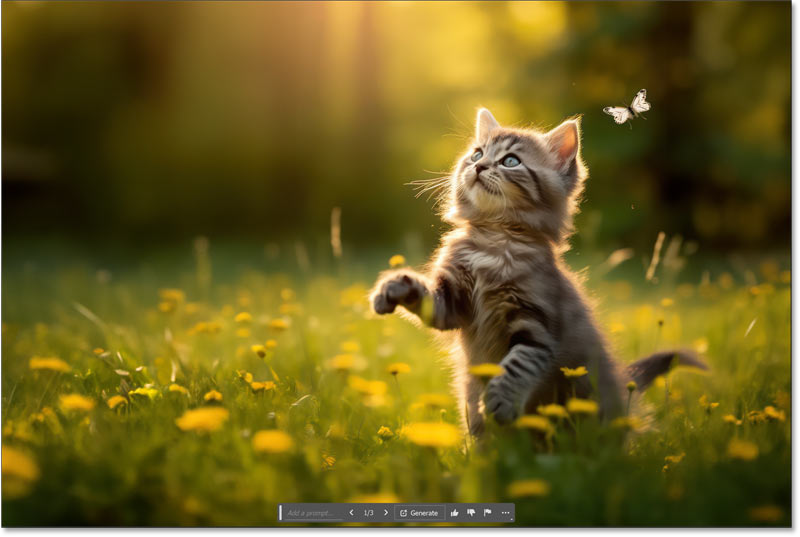800x537 pixels.
Task: Grab the taskbar's left drag handle
Action: pos(281,513)
